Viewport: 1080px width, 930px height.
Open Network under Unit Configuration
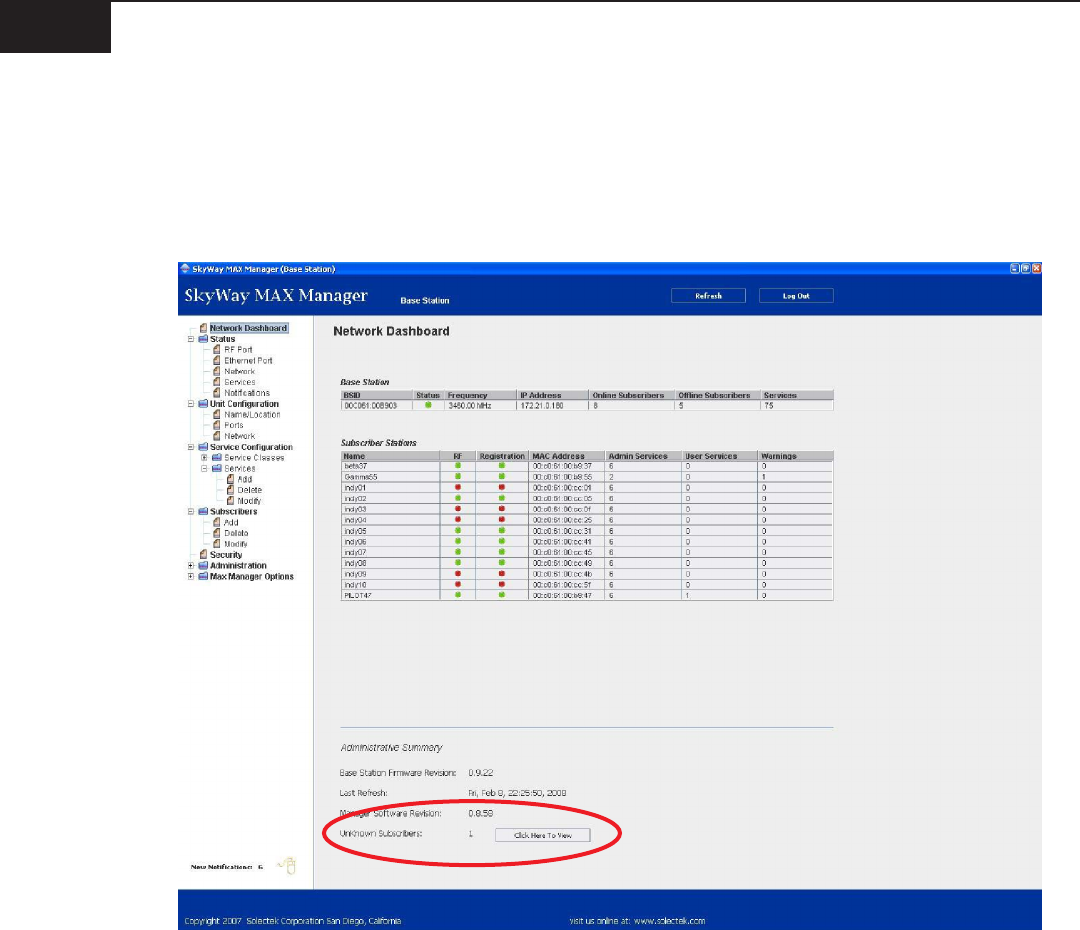pyautogui.click(x=239, y=436)
